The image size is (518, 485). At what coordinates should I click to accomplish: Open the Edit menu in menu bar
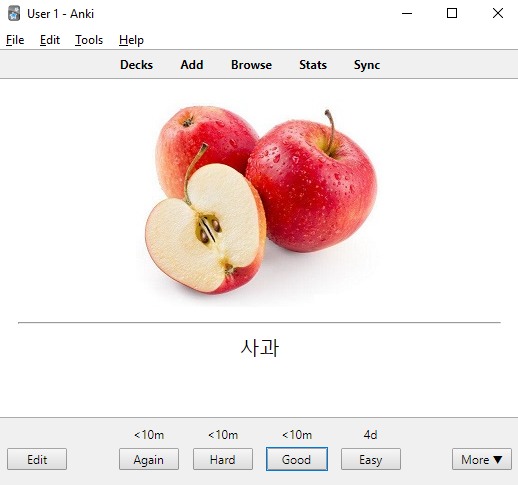[x=50, y=40]
